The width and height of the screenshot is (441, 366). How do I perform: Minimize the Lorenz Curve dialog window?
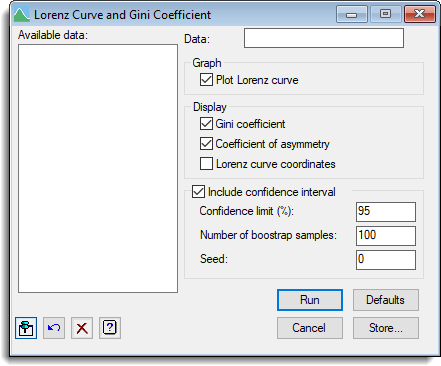point(352,14)
